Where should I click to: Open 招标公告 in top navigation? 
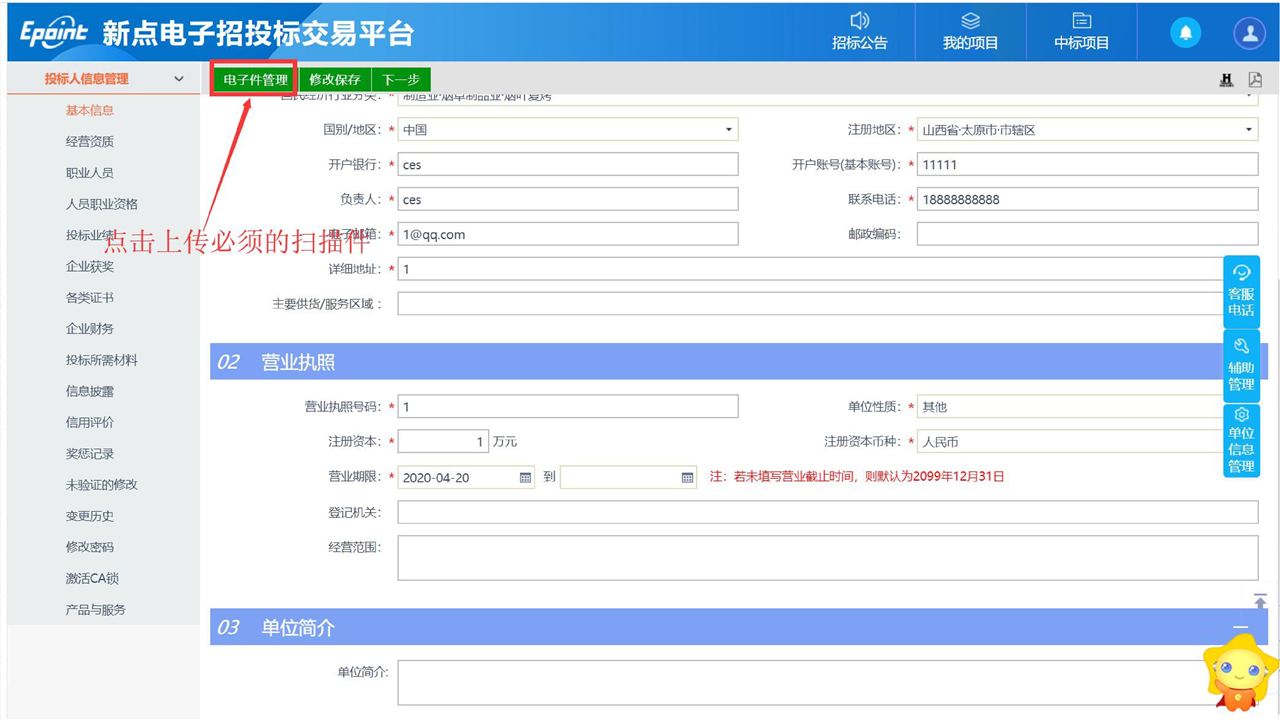859,32
